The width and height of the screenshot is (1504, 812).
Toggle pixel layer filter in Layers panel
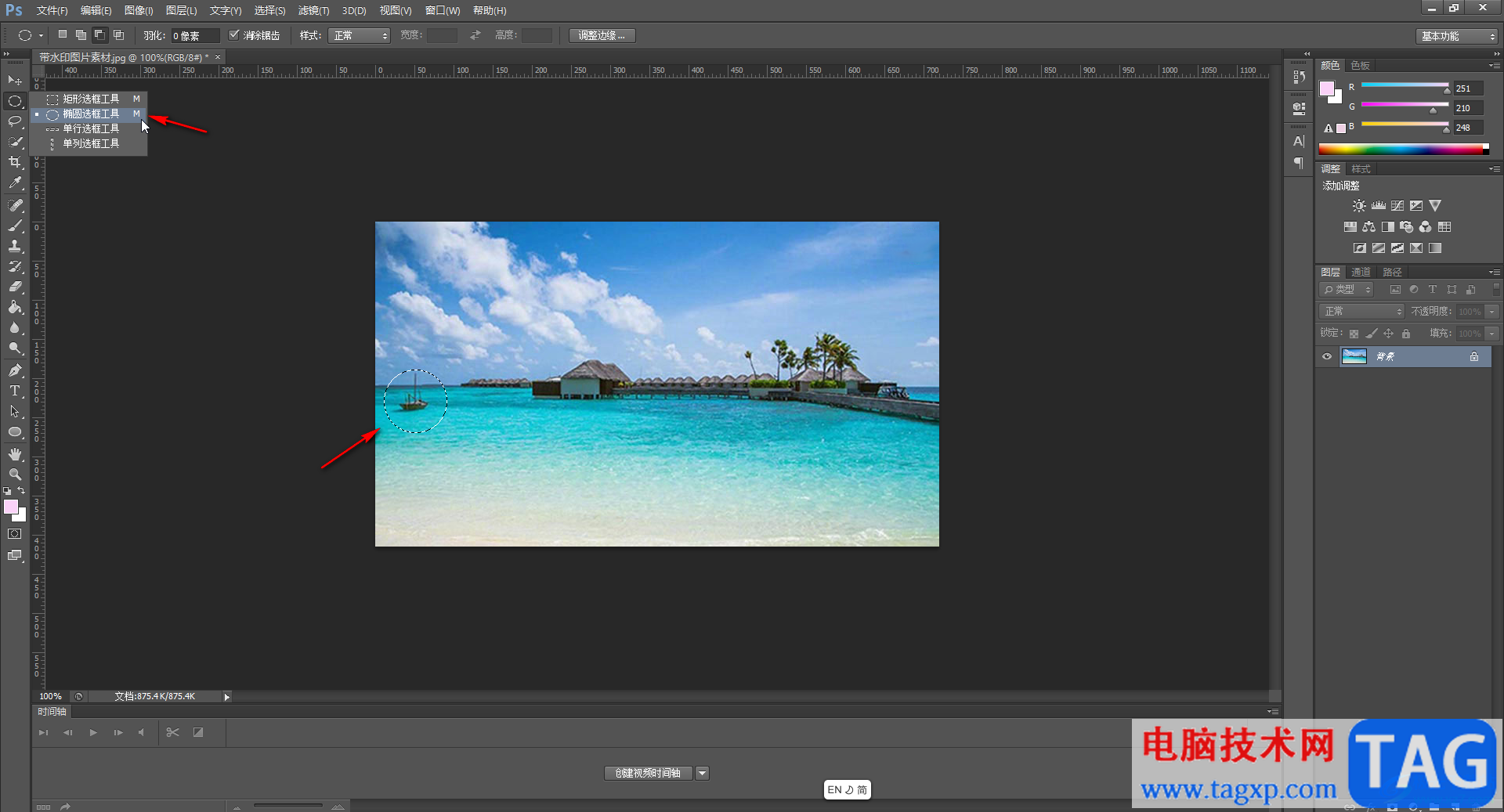click(1395, 290)
